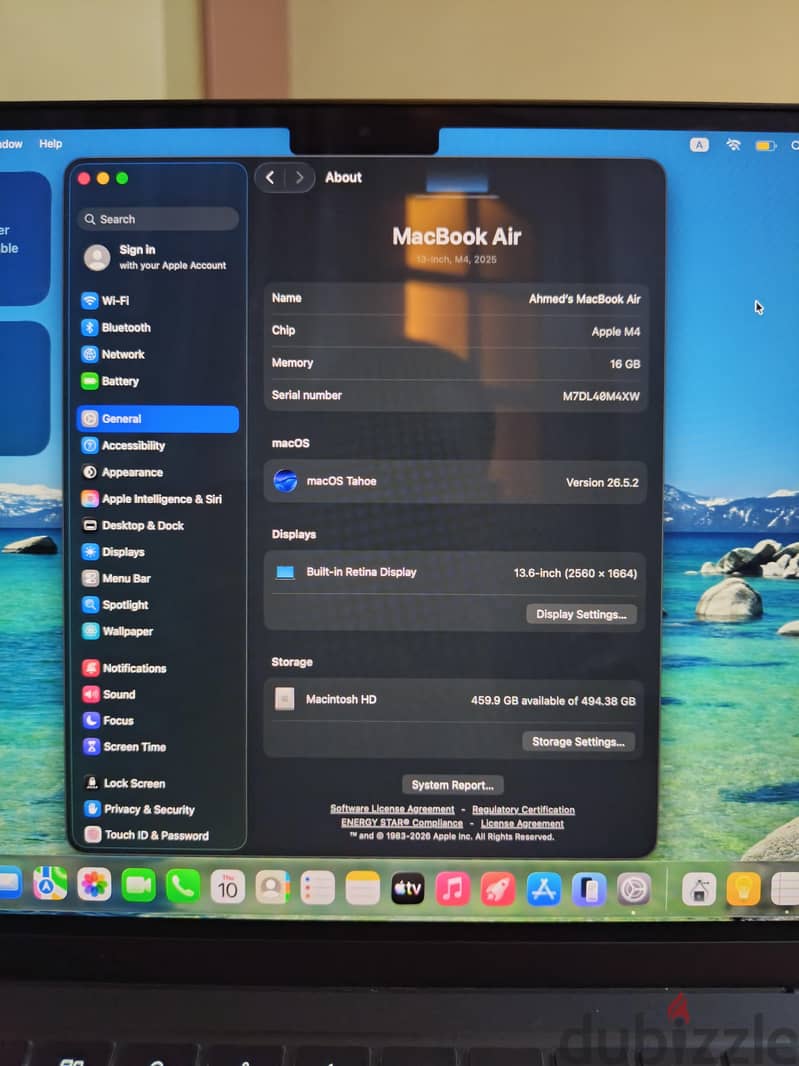The image size is (799, 1066).
Task: Select Spotlight in the sidebar
Action: coord(158,605)
